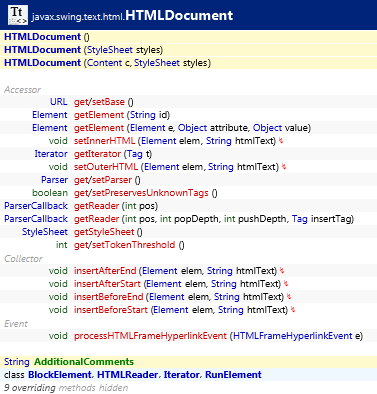This screenshot has width=377, height=394.
Task: Open the RunElement inner class
Action: [x=233, y=375]
